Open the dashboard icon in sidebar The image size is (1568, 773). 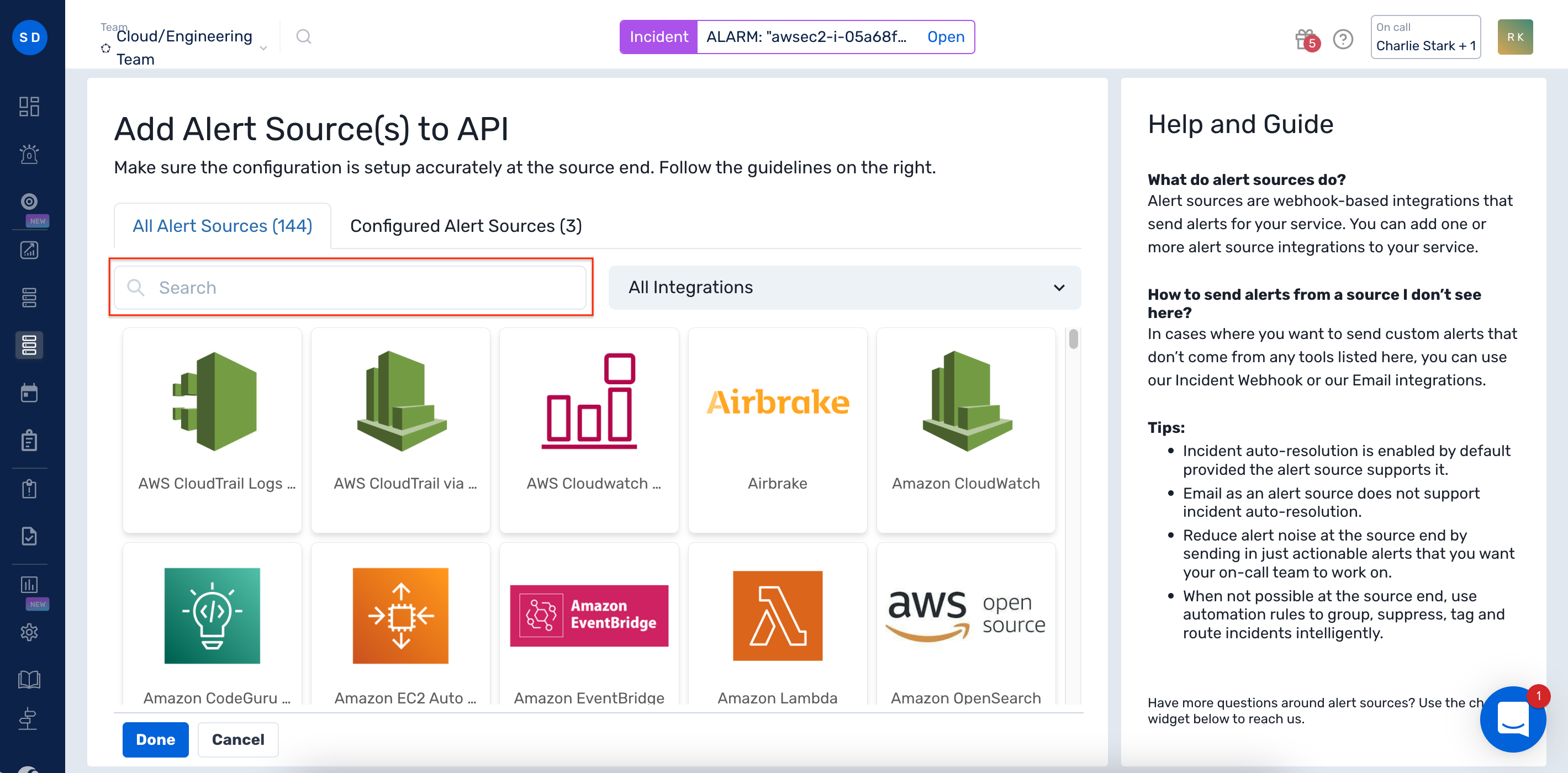click(x=29, y=106)
